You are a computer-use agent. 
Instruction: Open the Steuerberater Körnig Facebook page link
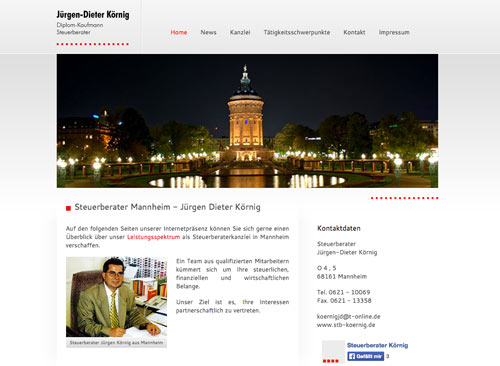377,345
